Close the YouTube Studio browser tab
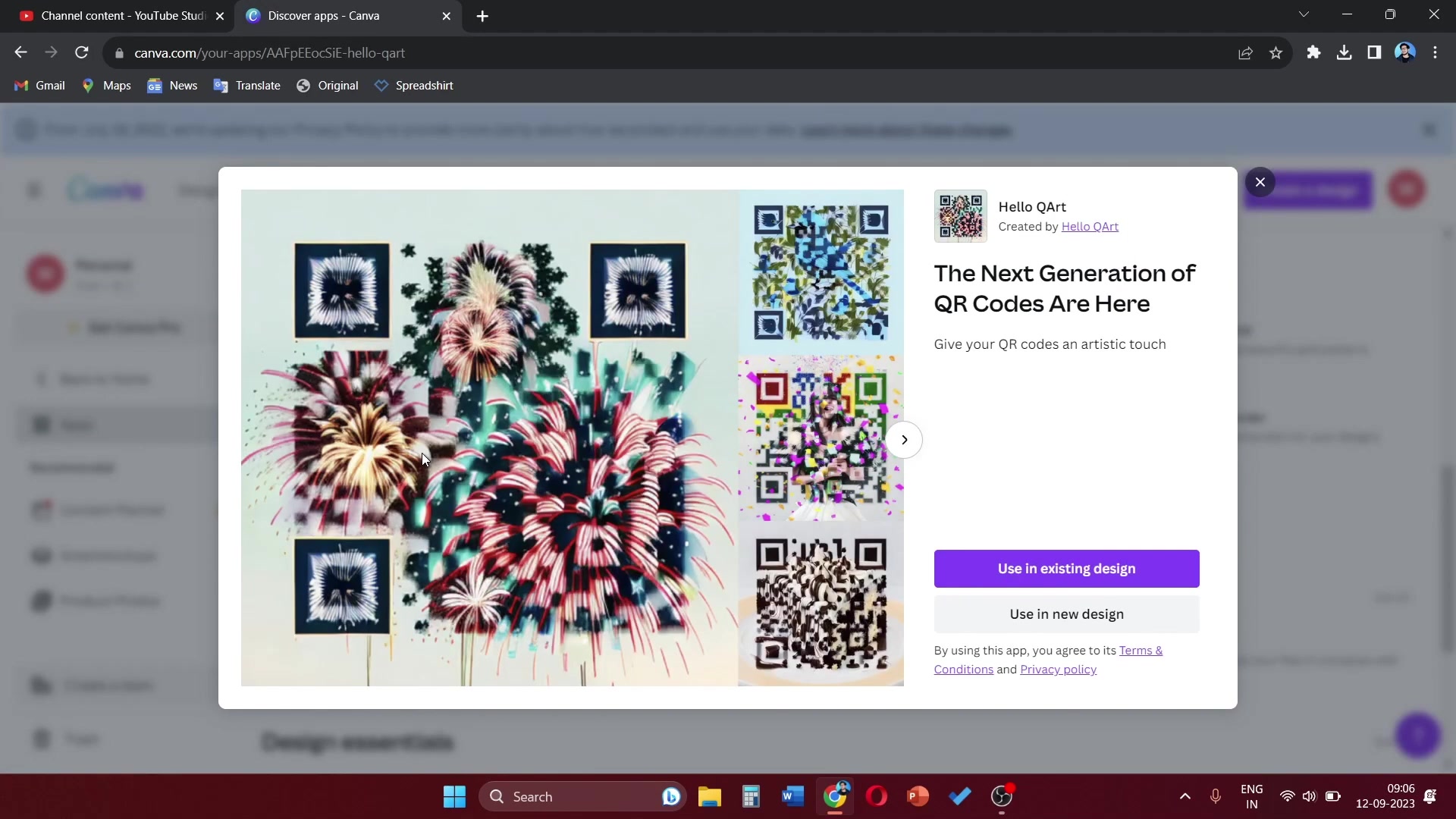Image resolution: width=1456 pixels, height=819 pixels. [x=220, y=16]
